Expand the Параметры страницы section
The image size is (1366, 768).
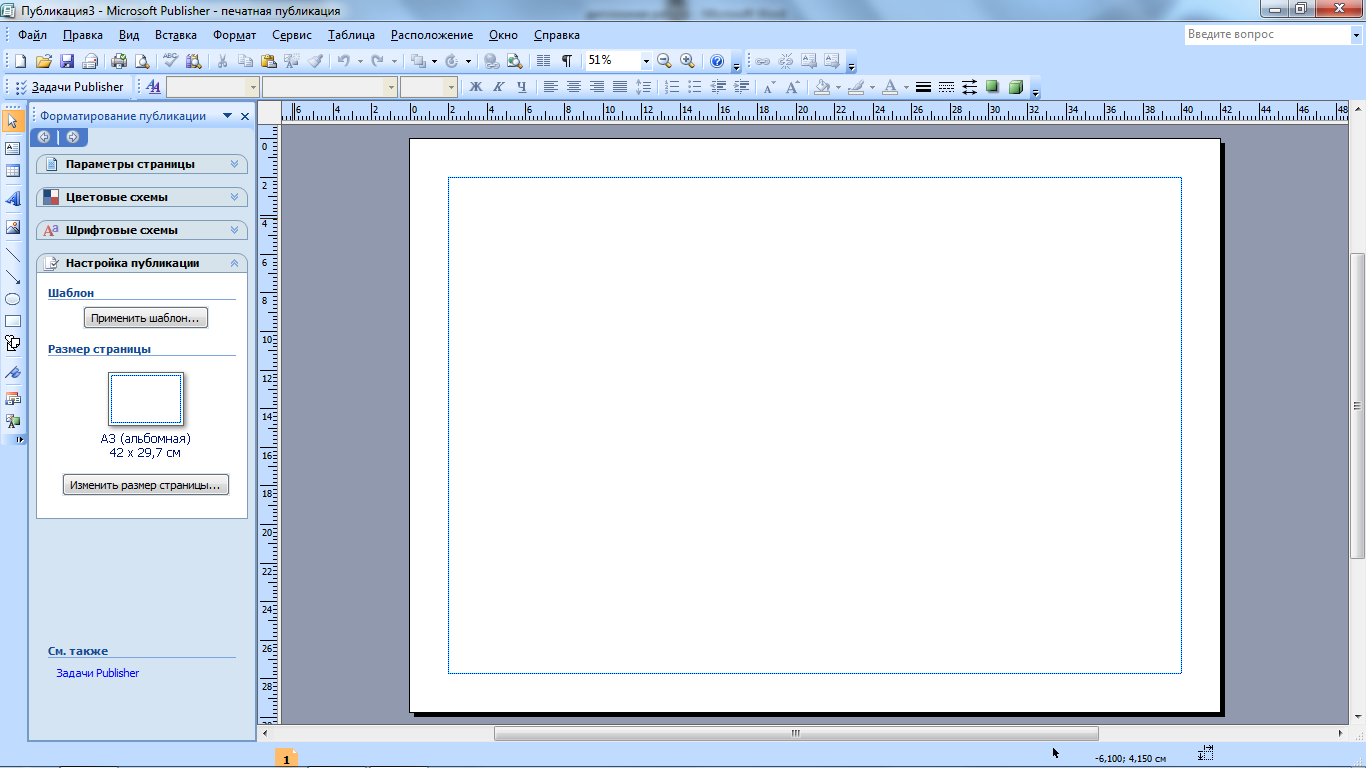point(142,164)
